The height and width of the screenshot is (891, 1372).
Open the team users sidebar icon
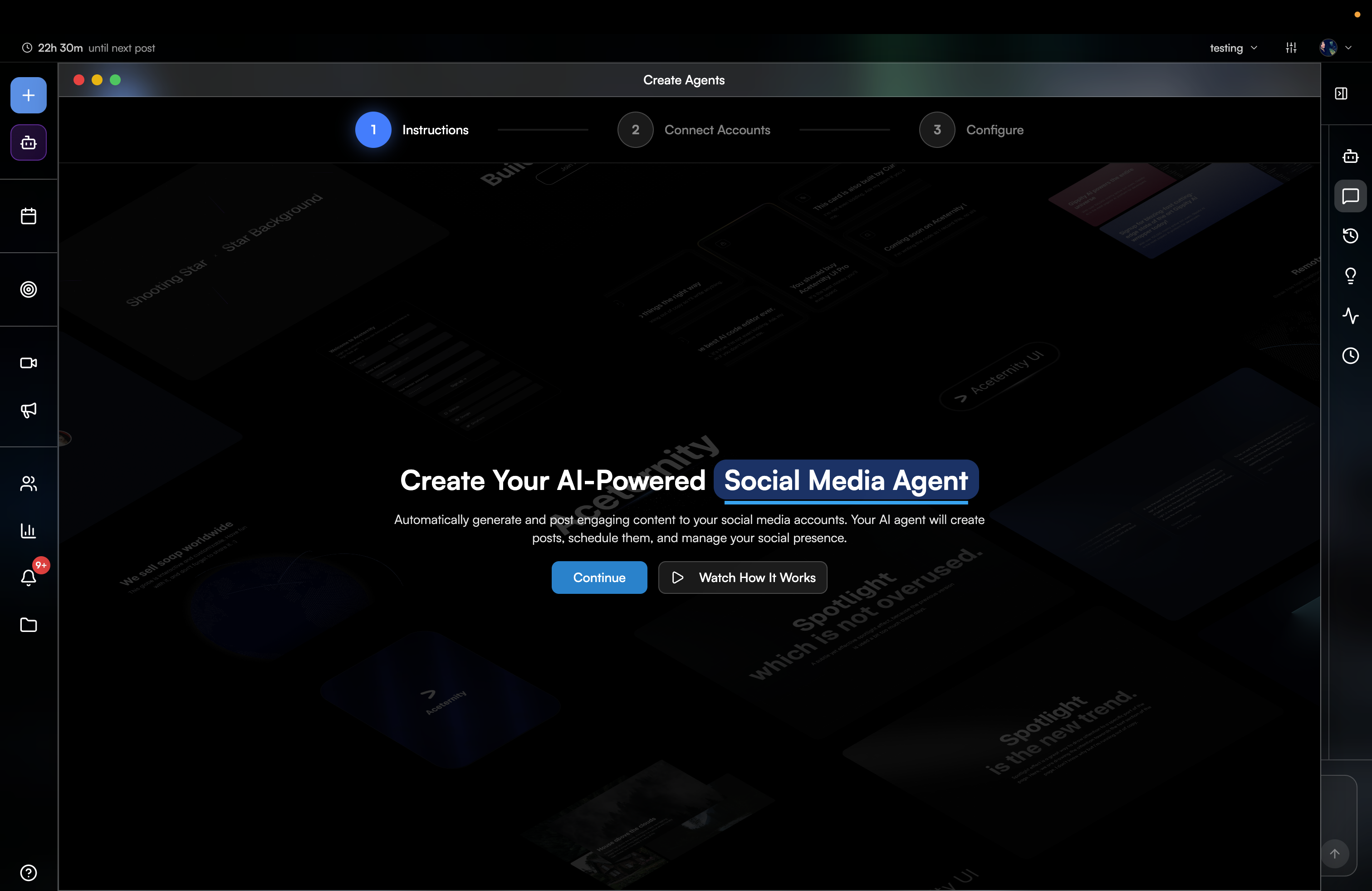click(28, 484)
